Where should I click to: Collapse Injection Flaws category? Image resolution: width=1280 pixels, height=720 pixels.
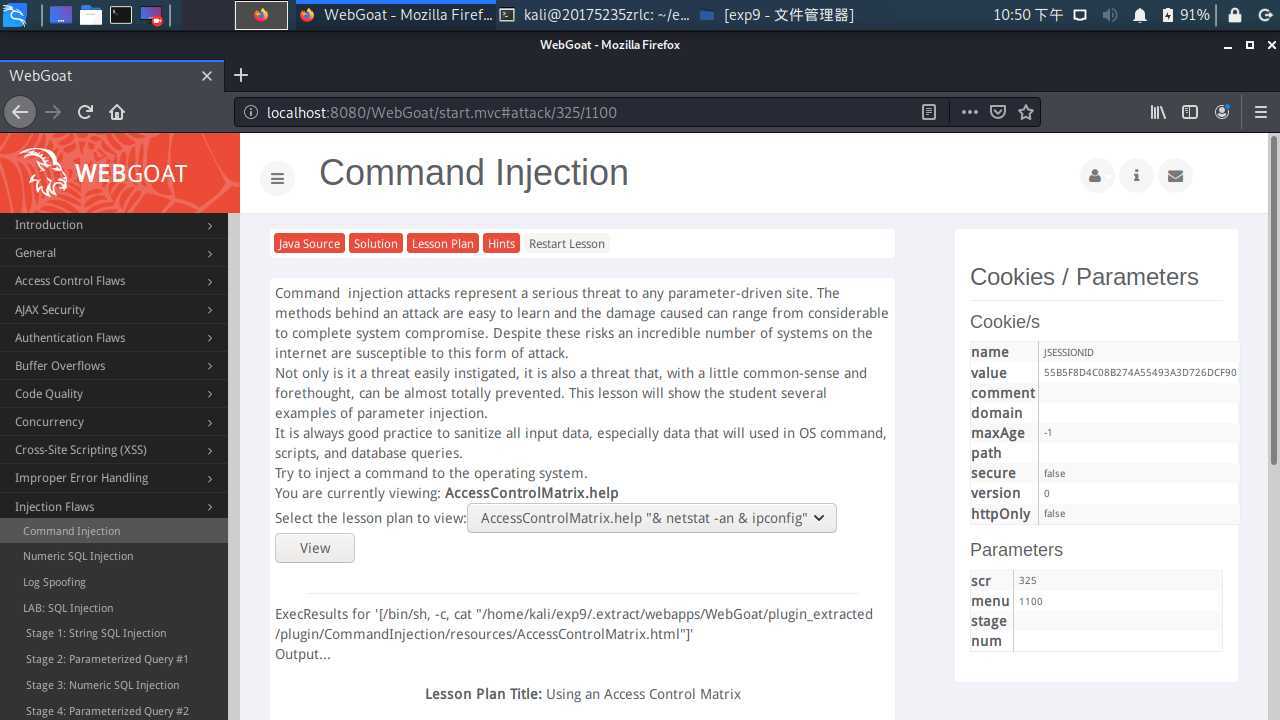click(114, 507)
